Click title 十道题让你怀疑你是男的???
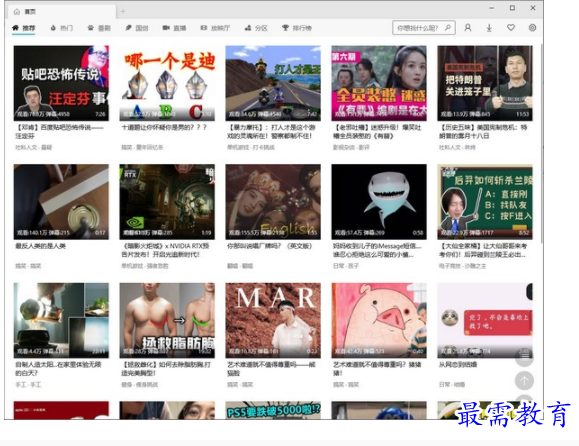The height and width of the screenshot is (446, 579). (164, 127)
